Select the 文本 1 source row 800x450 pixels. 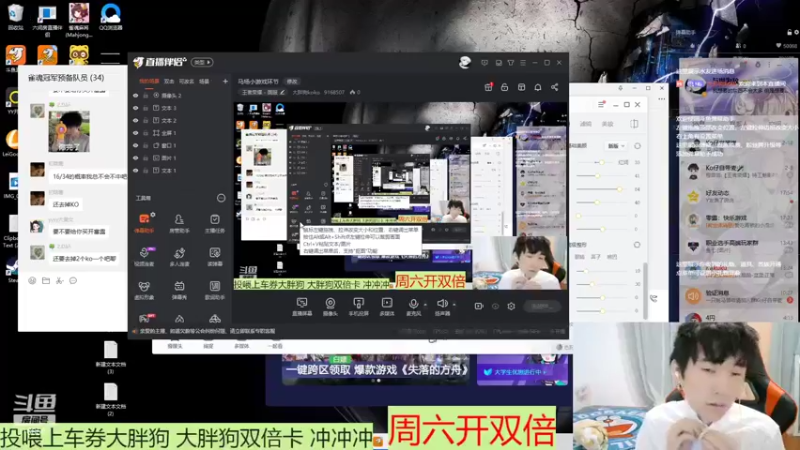click(x=179, y=170)
